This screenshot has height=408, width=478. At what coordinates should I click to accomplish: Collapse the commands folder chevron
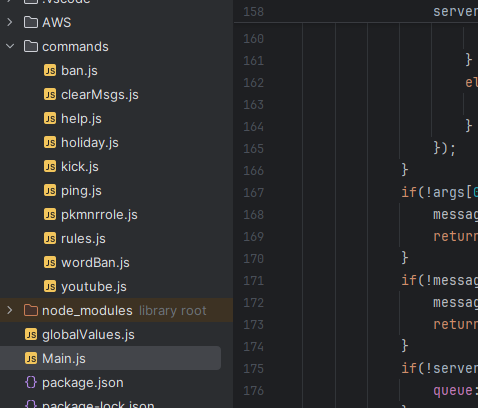tap(10, 46)
